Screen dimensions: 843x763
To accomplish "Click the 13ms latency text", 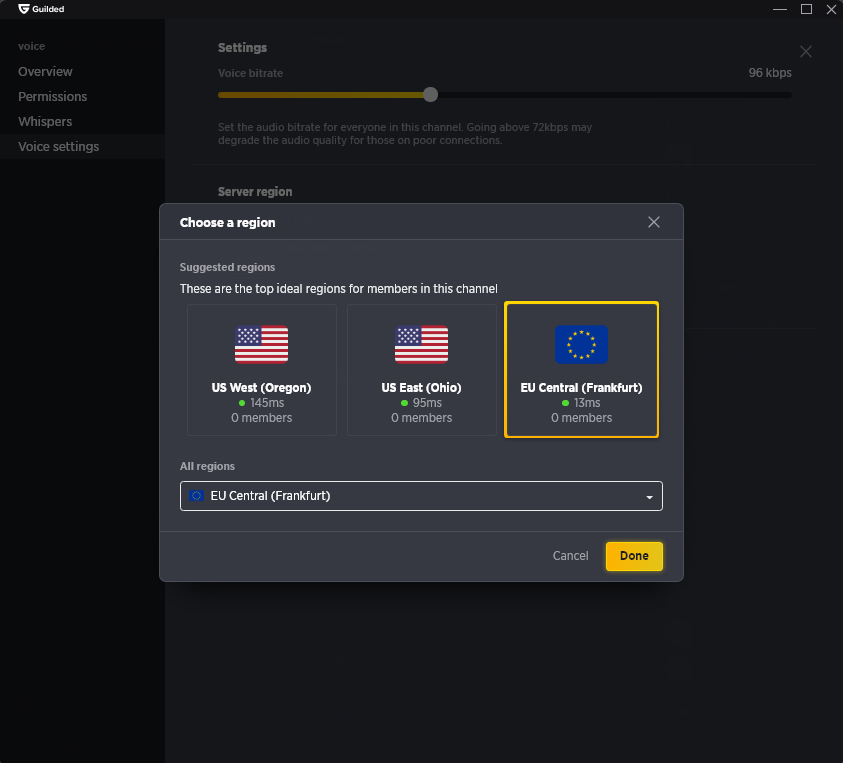I will click(587, 403).
